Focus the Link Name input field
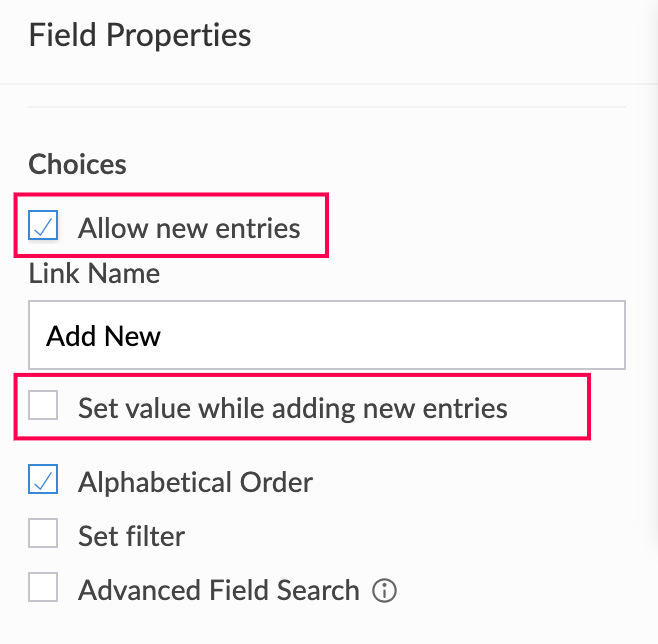 click(x=327, y=335)
